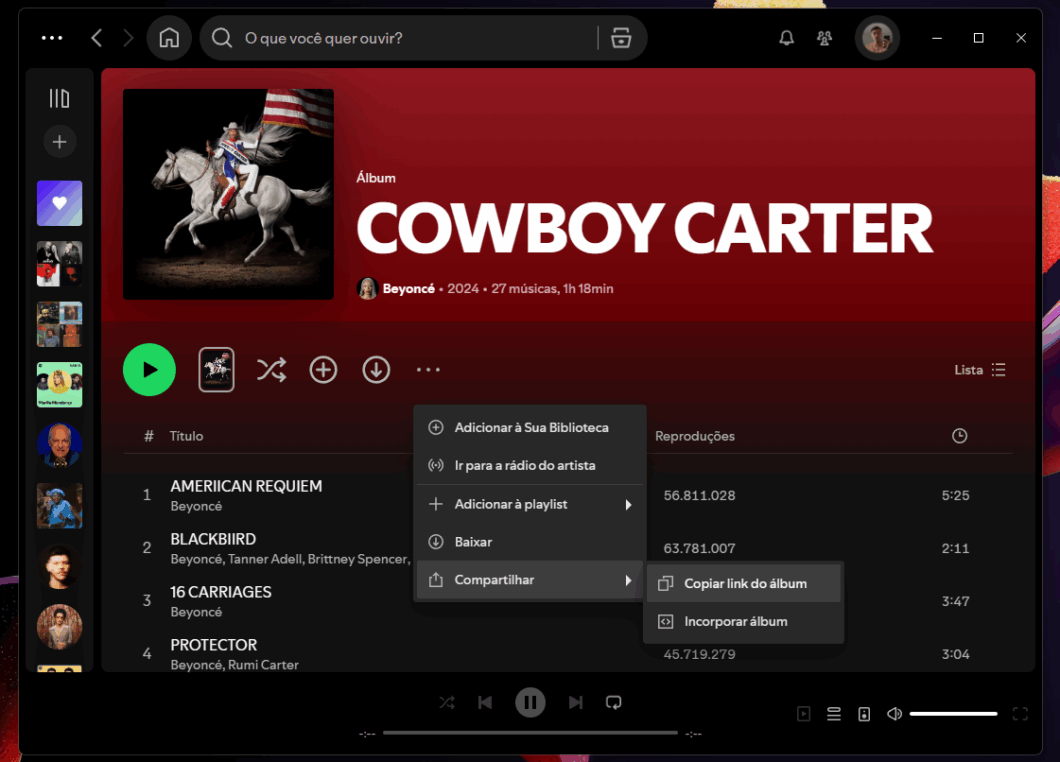Open the notifications bell
This screenshot has width=1060, height=762.
pyautogui.click(x=786, y=37)
